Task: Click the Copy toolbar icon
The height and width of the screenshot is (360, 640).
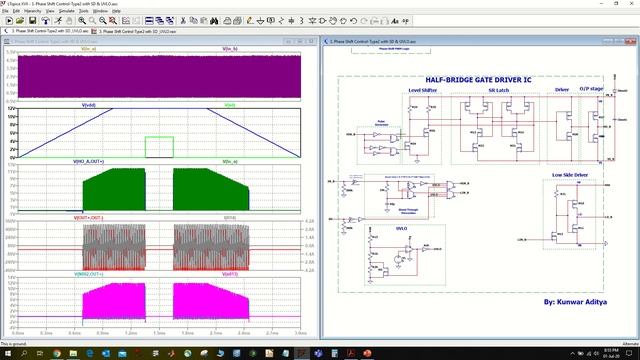Action: click(193, 21)
